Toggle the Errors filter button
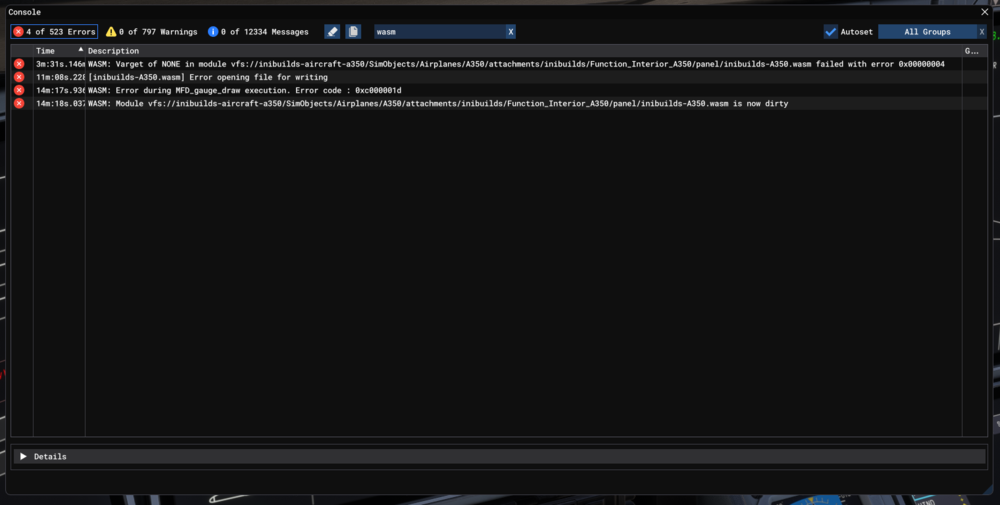The width and height of the screenshot is (1000, 505). coord(55,32)
